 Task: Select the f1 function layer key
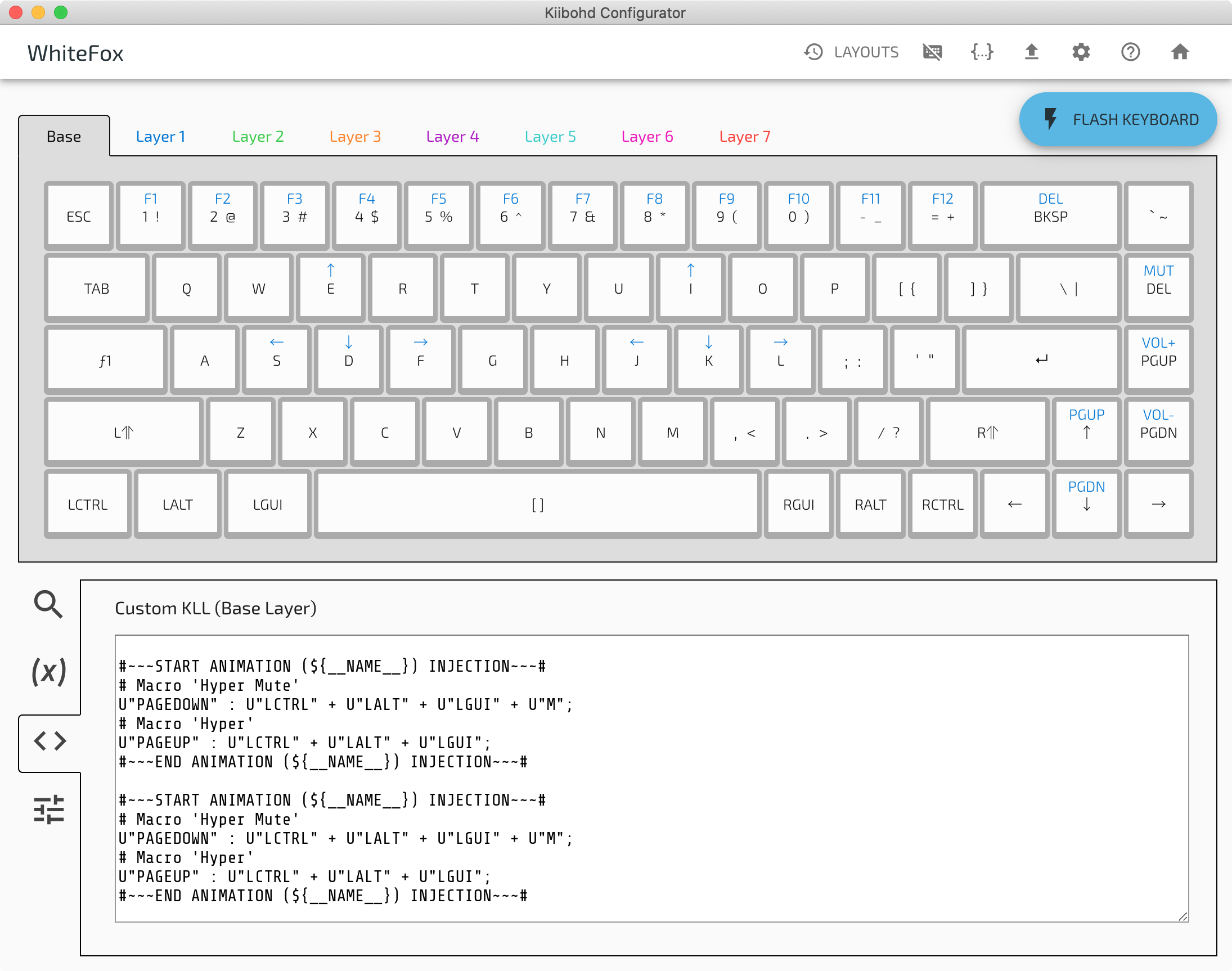tap(105, 361)
